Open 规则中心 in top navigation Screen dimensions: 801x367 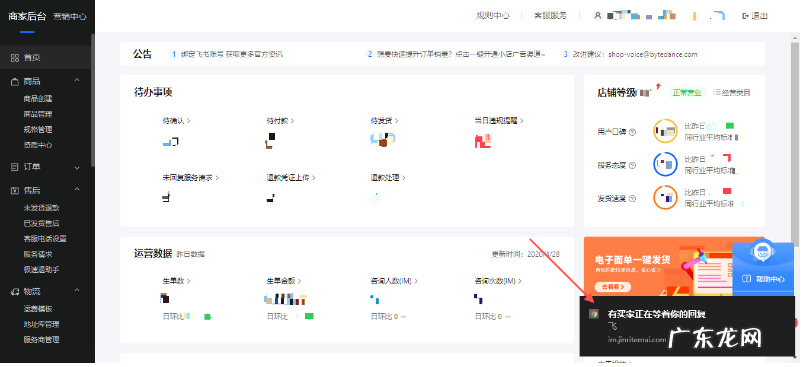coord(493,16)
